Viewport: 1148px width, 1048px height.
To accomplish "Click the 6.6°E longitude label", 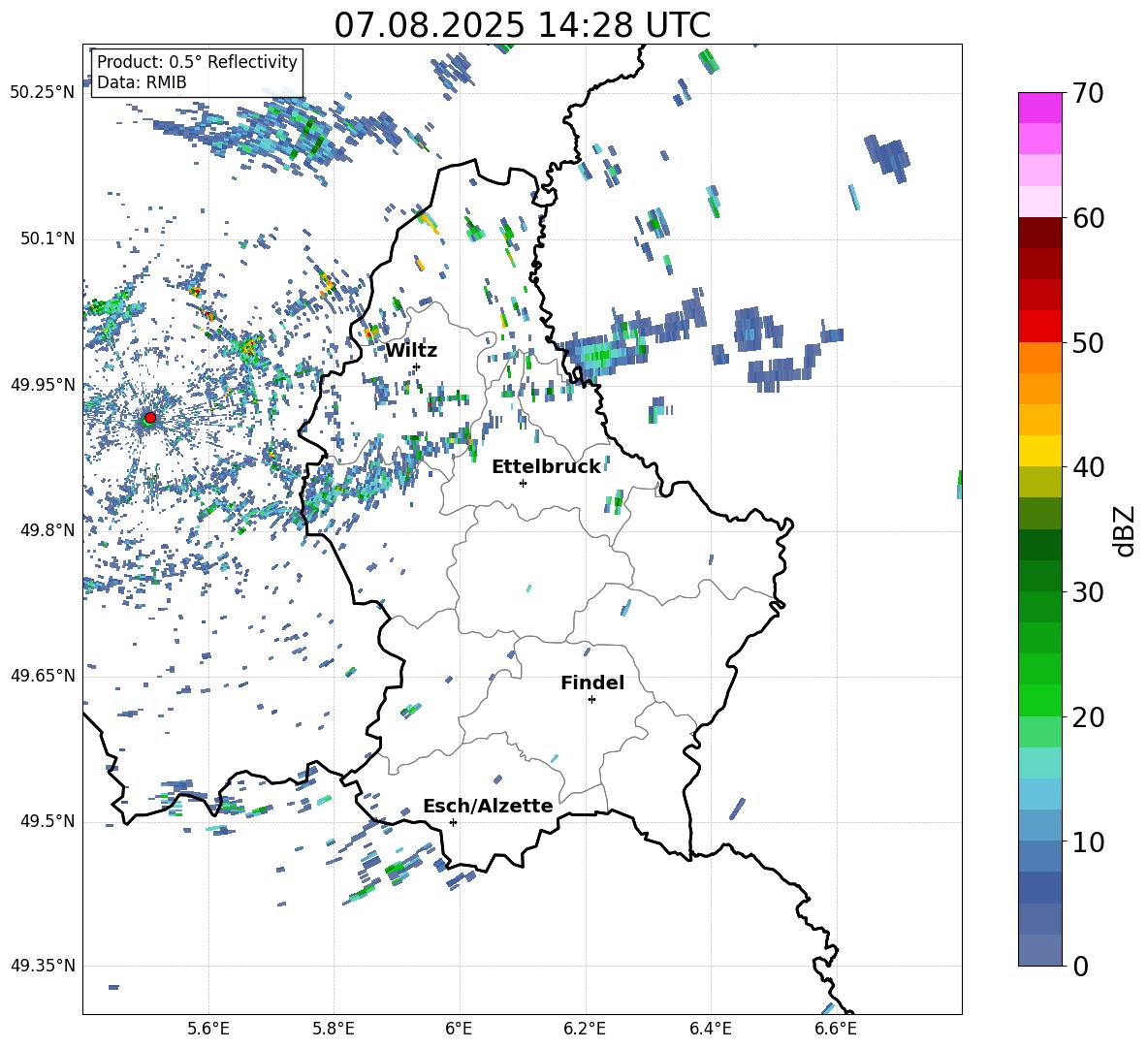I will 836,1029.
